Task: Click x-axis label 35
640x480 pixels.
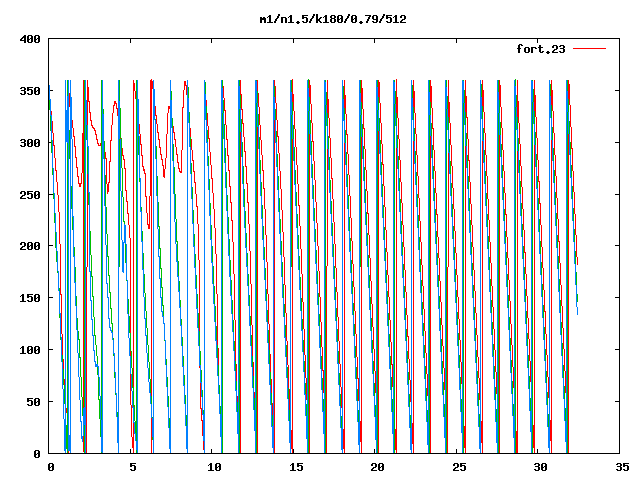Action: coord(622,467)
